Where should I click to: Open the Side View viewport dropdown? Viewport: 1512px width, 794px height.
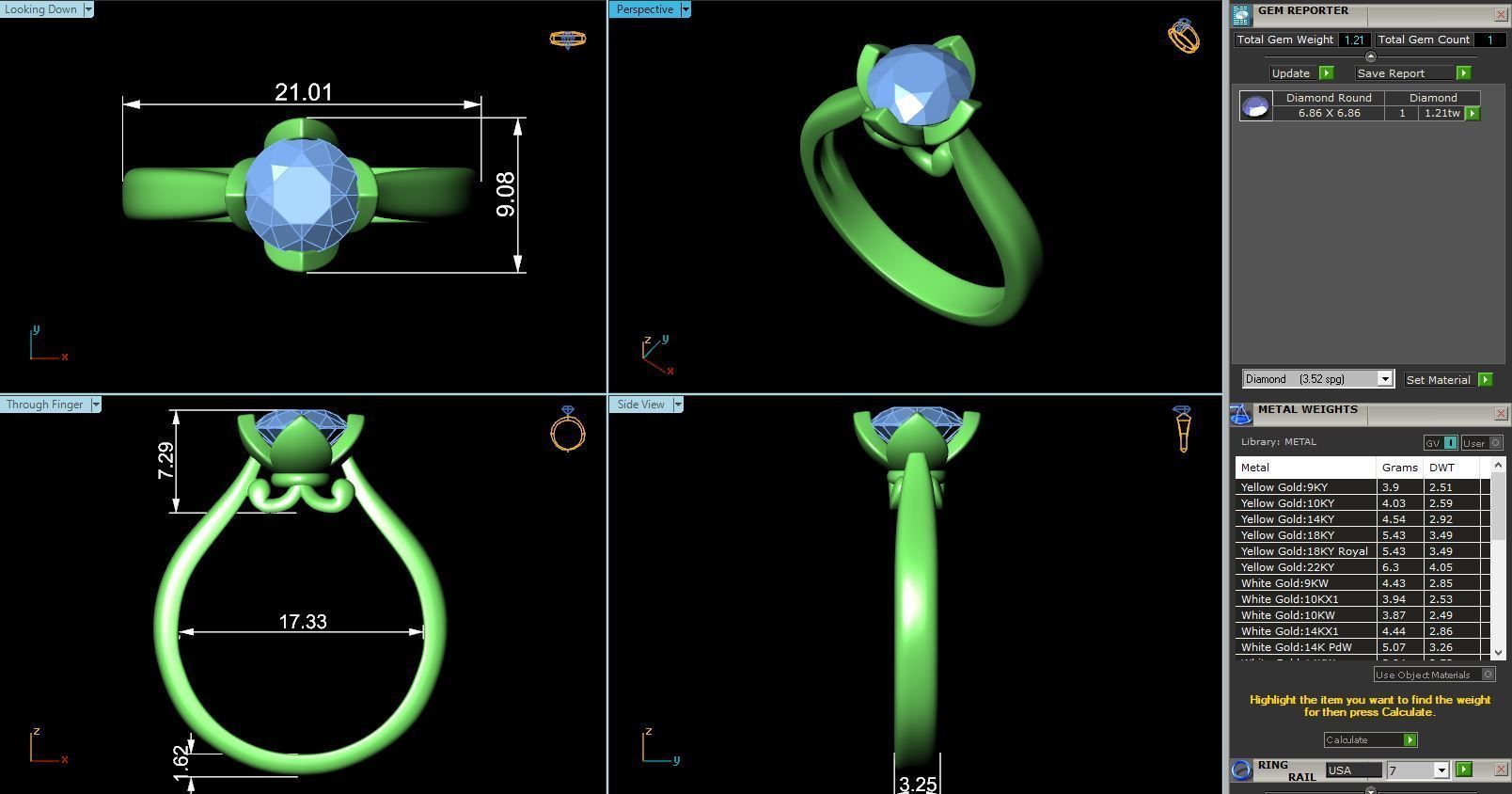(x=678, y=405)
